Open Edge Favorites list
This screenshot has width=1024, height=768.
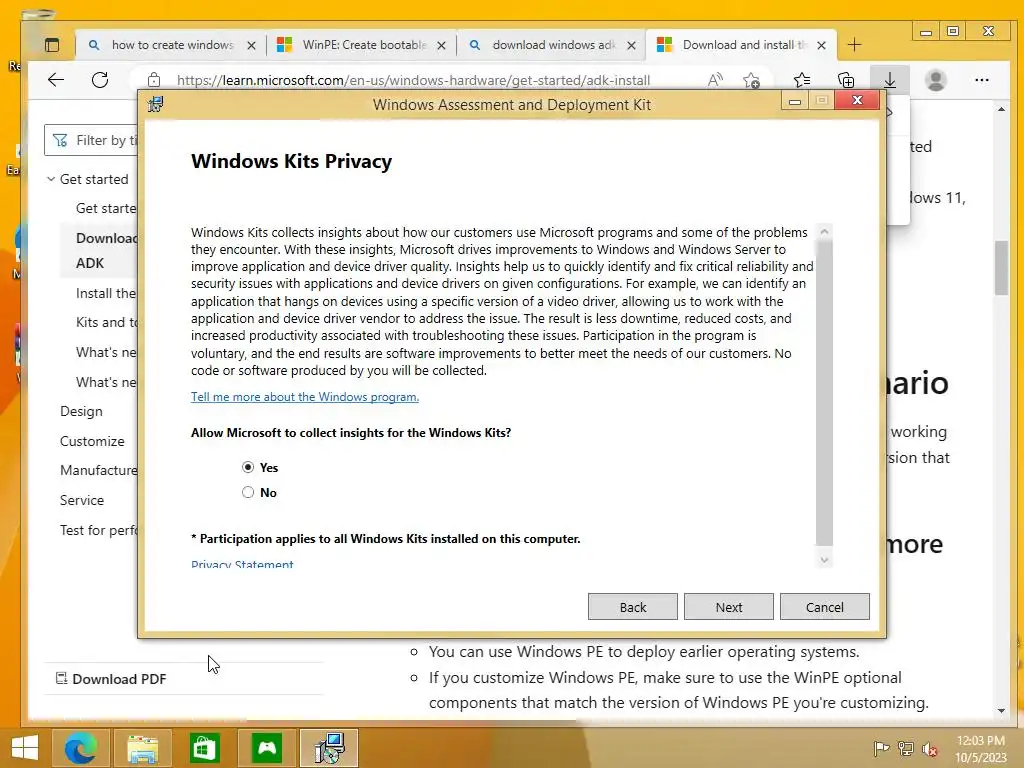point(802,80)
